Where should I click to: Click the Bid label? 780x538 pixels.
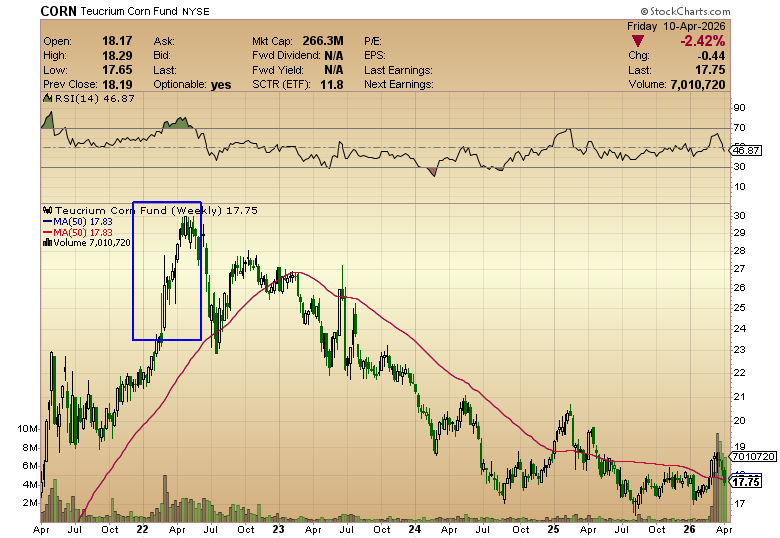point(162,55)
